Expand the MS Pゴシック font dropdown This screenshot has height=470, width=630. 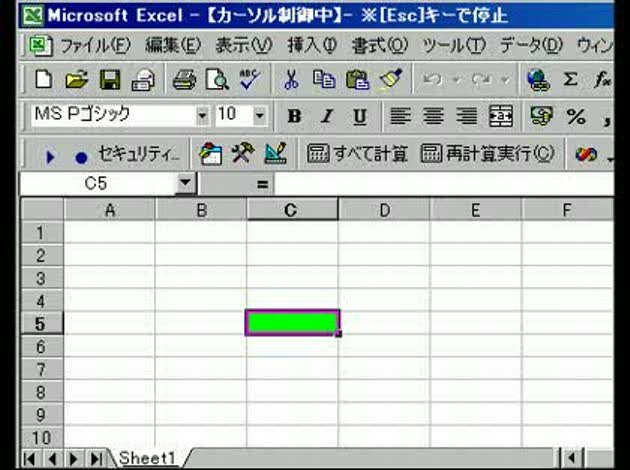202,116
